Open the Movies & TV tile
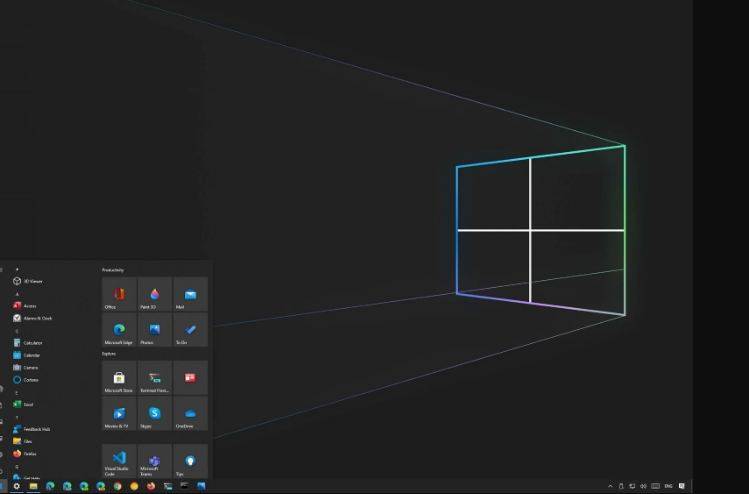The width and height of the screenshot is (749, 494). [119, 413]
